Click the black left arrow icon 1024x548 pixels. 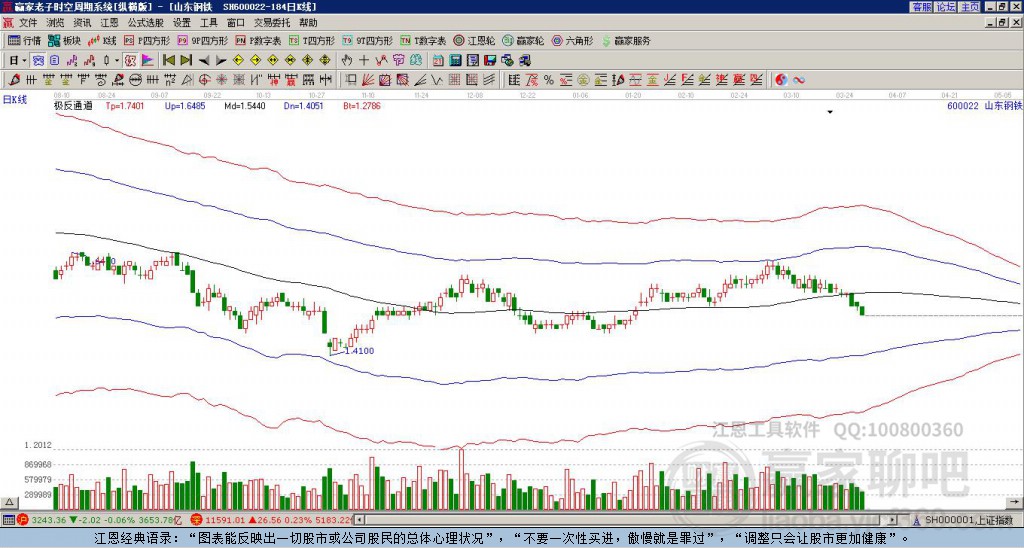204,60
